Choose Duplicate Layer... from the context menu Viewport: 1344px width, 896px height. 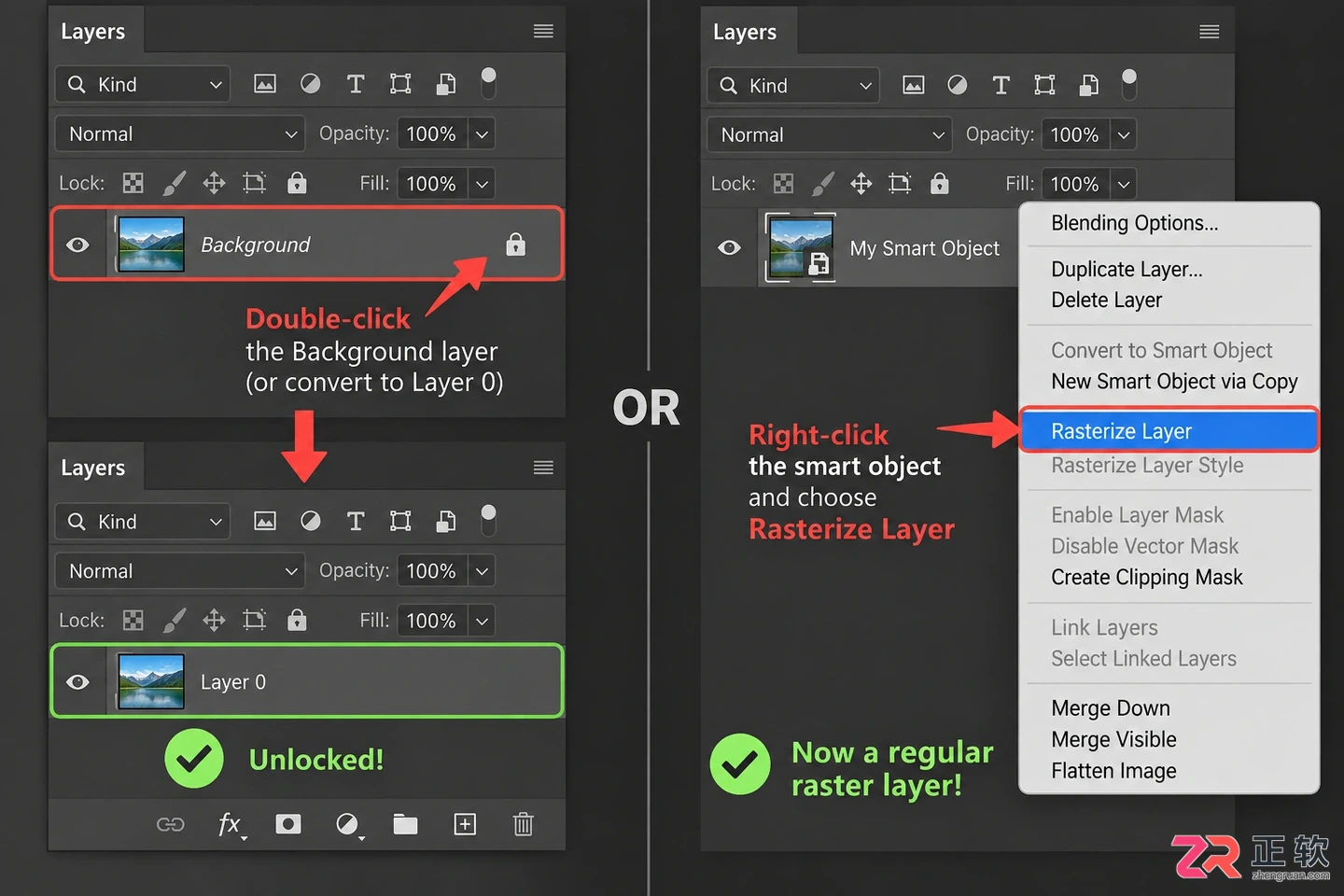click(1127, 270)
